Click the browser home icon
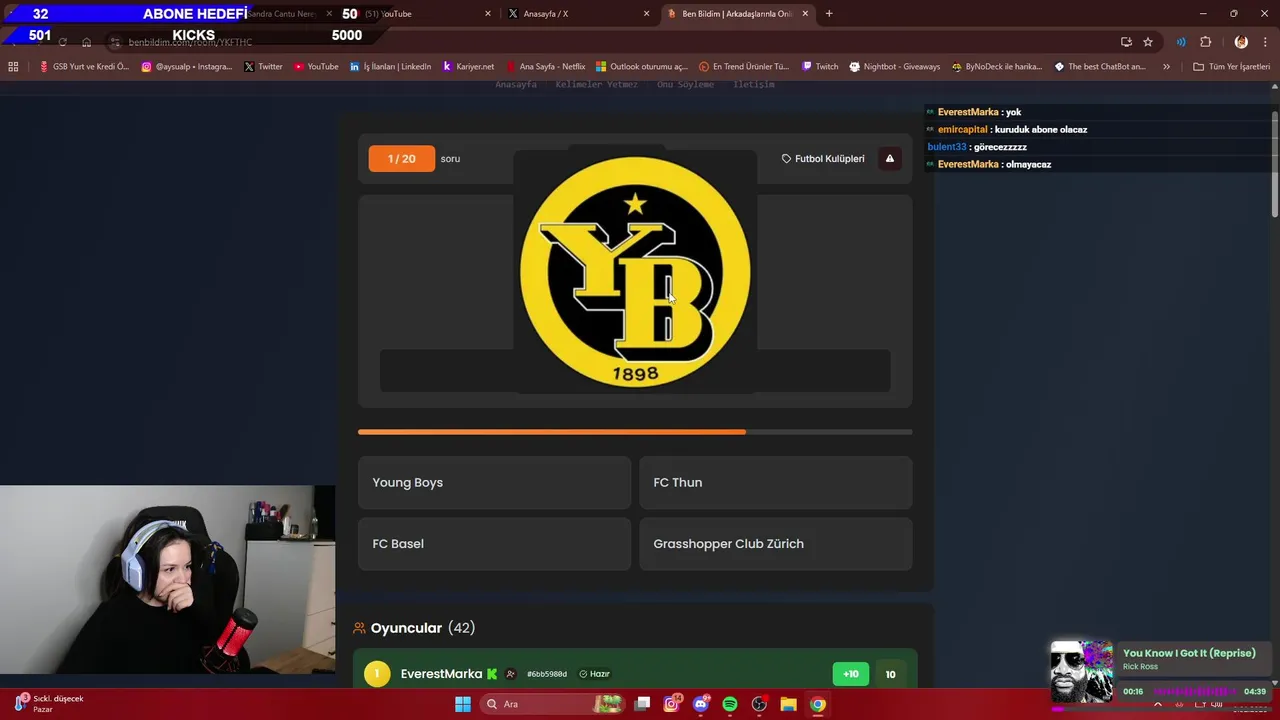Screen dimensions: 1280x720 (x=86, y=42)
